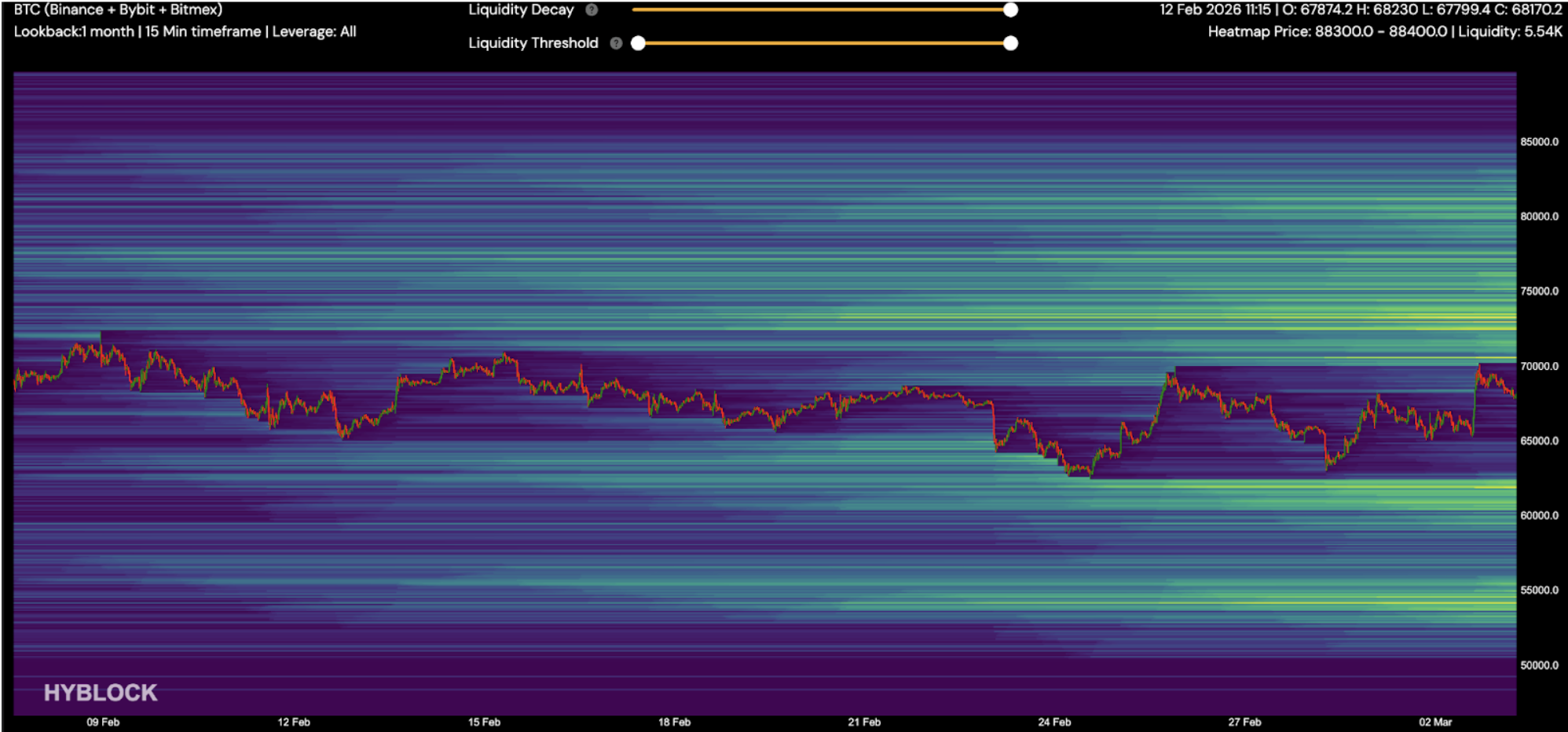Click the "18 Feb" date axis label

tap(674, 722)
